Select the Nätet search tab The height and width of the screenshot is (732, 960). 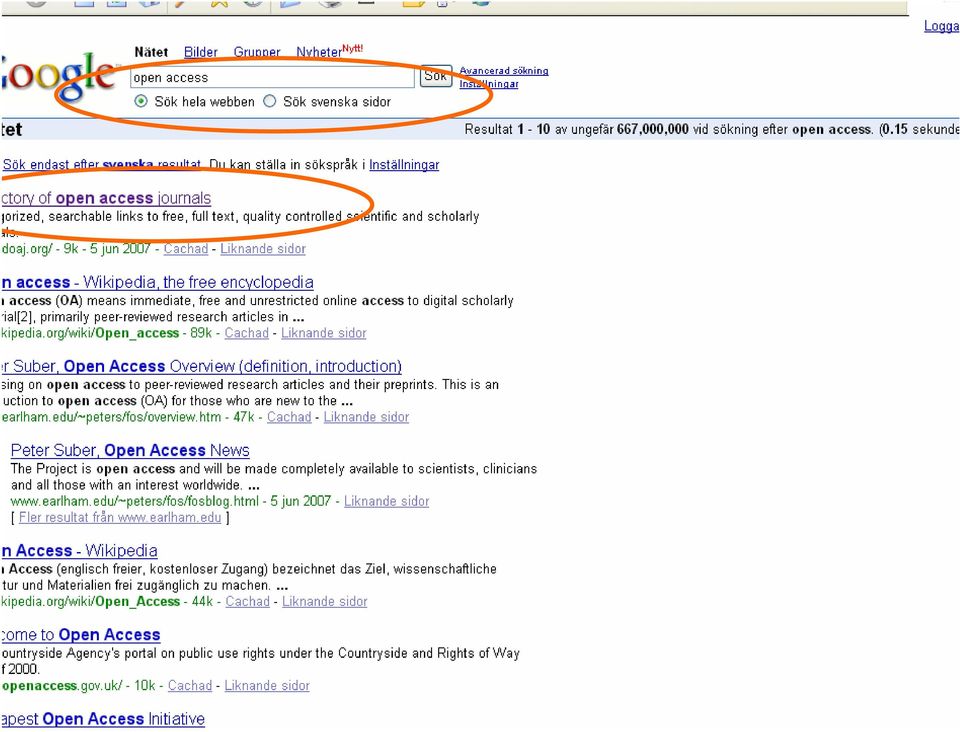[151, 52]
